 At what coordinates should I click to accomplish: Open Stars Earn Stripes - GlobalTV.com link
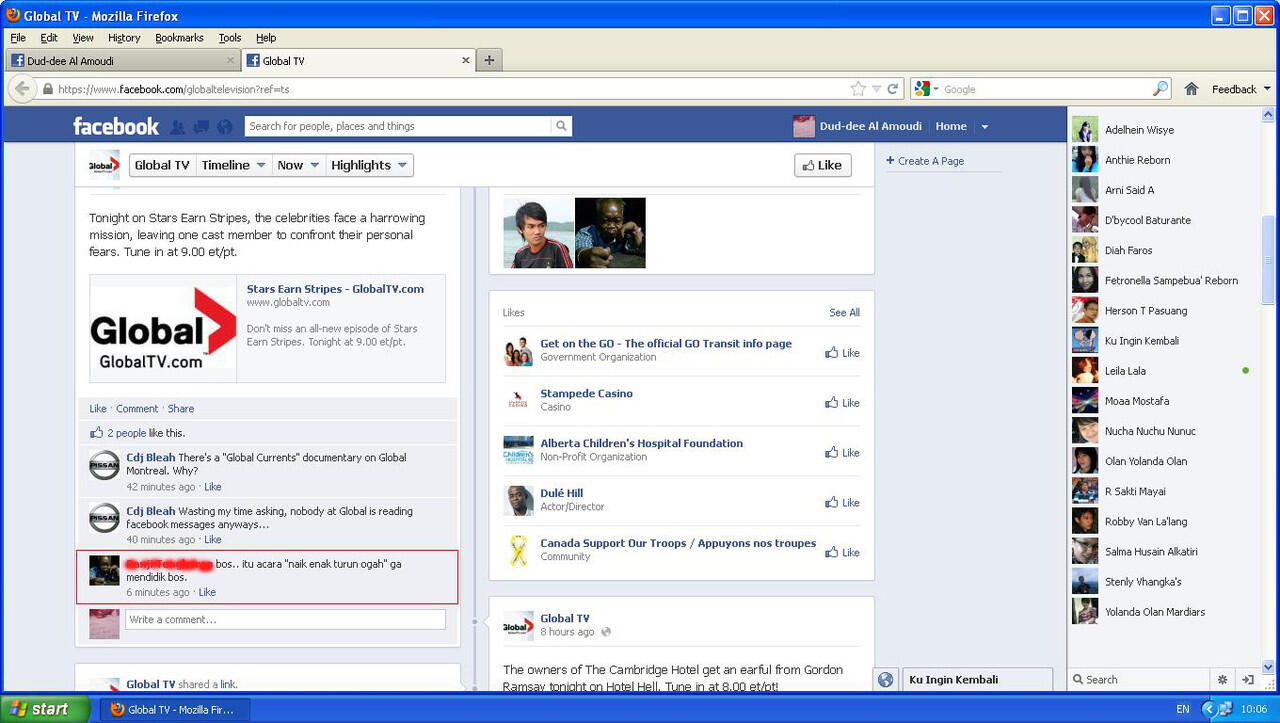335,289
